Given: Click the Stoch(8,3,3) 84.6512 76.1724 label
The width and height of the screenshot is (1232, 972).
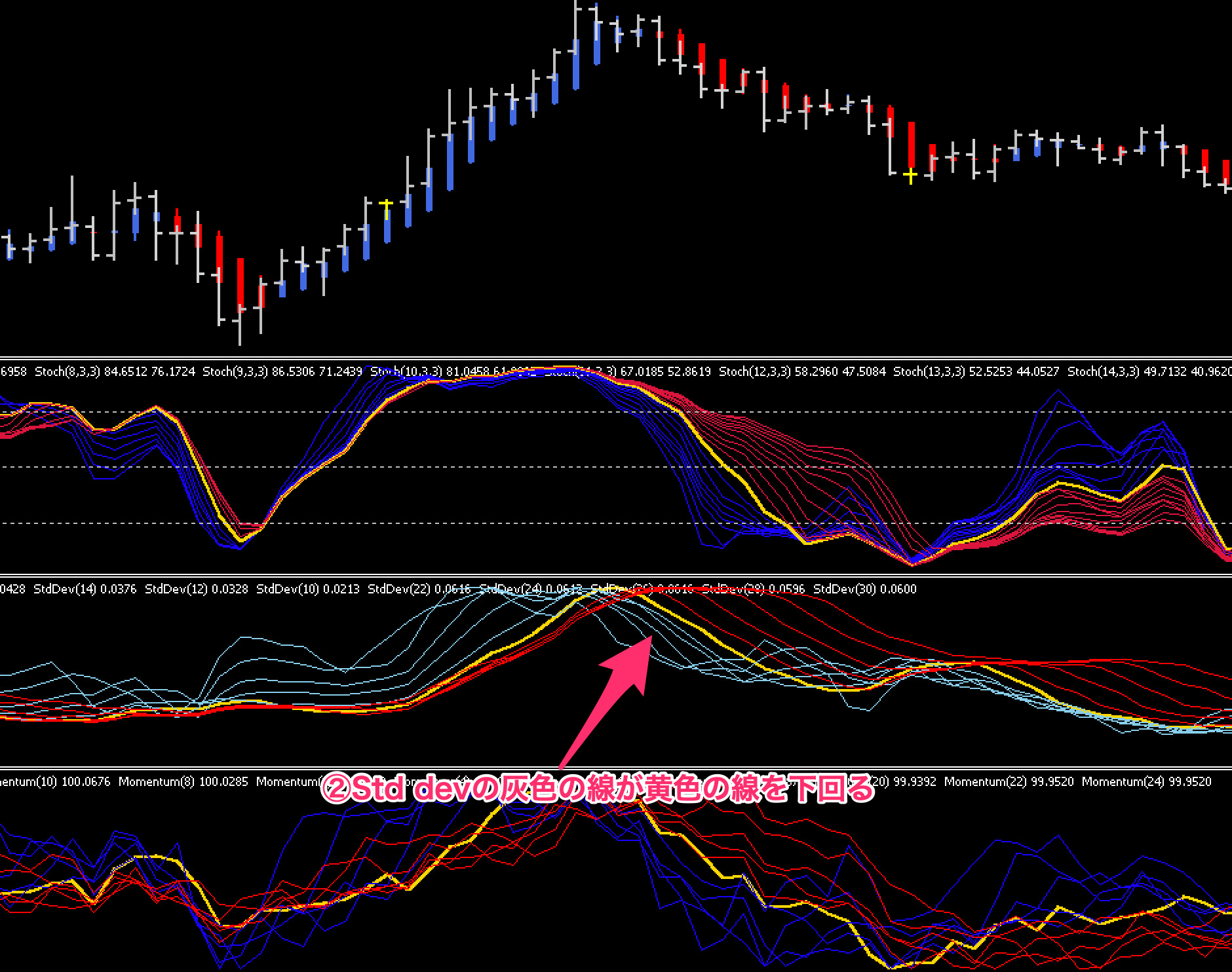Looking at the screenshot, I should tap(115, 371).
